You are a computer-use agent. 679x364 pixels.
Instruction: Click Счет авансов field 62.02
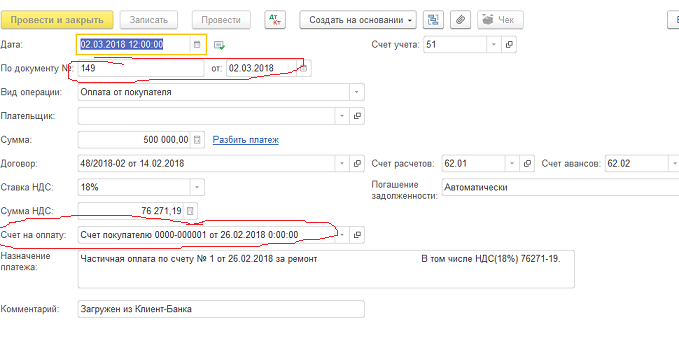[637, 164]
